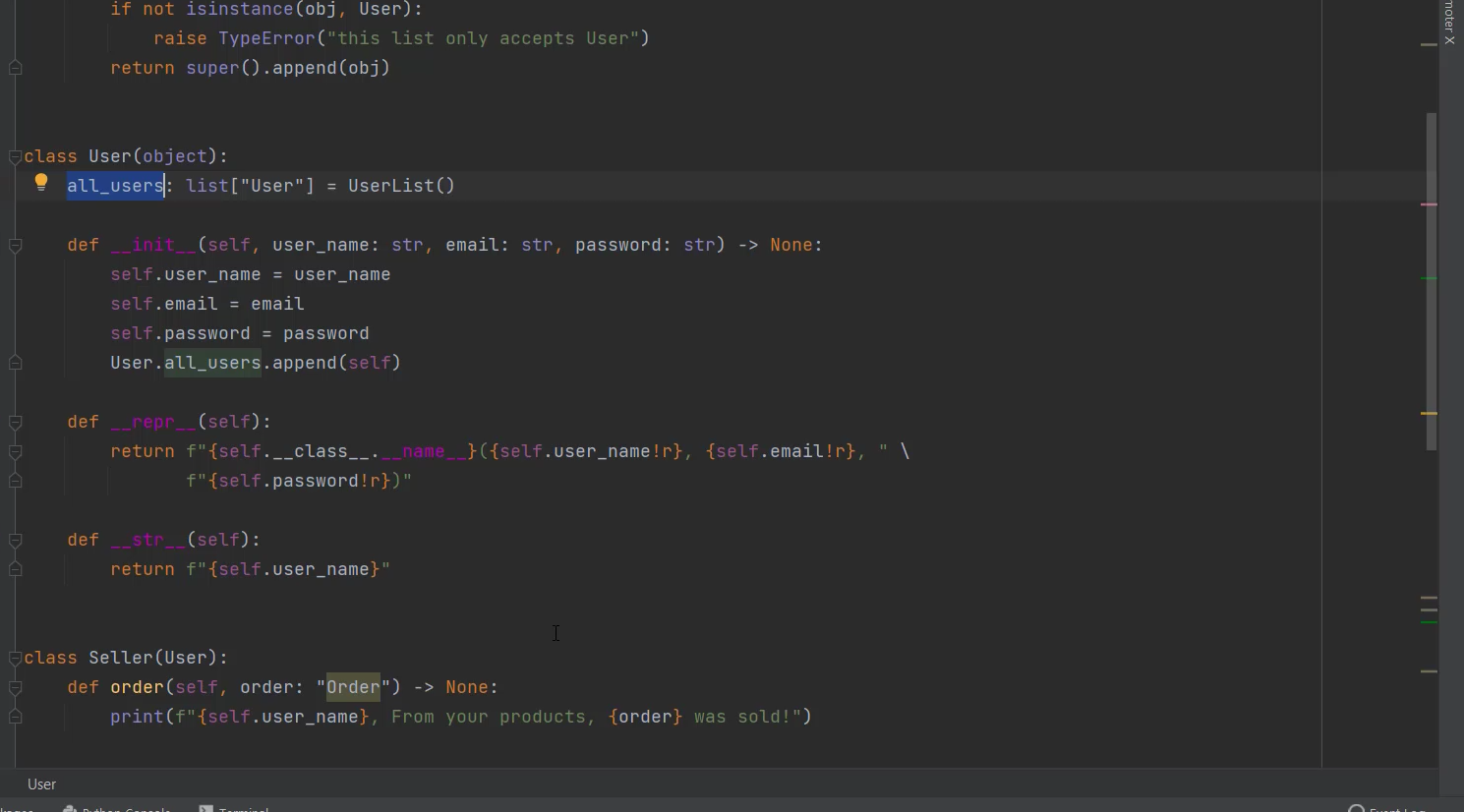The height and width of the screenshot is (812, 1464).
Task: Click the yellow lightbulb quick-fix icon
Action: (x=41, y=182)
